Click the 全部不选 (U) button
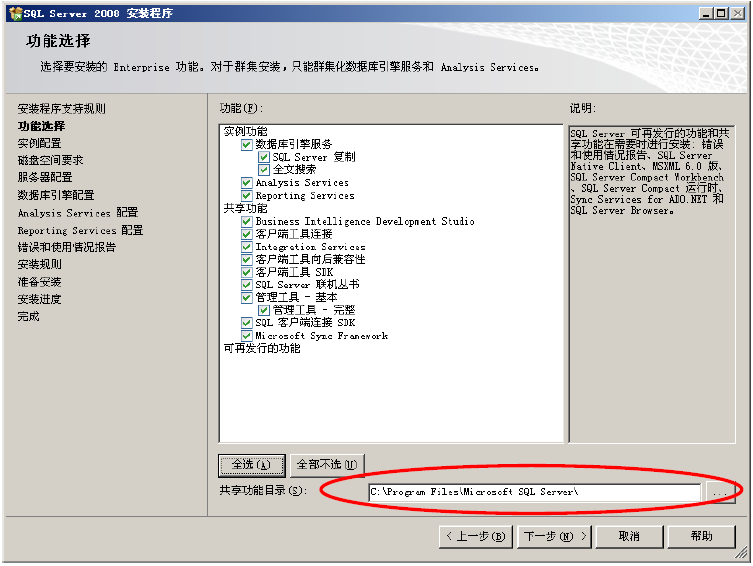This screenshot has height=566, width=753. click(327, 465)
